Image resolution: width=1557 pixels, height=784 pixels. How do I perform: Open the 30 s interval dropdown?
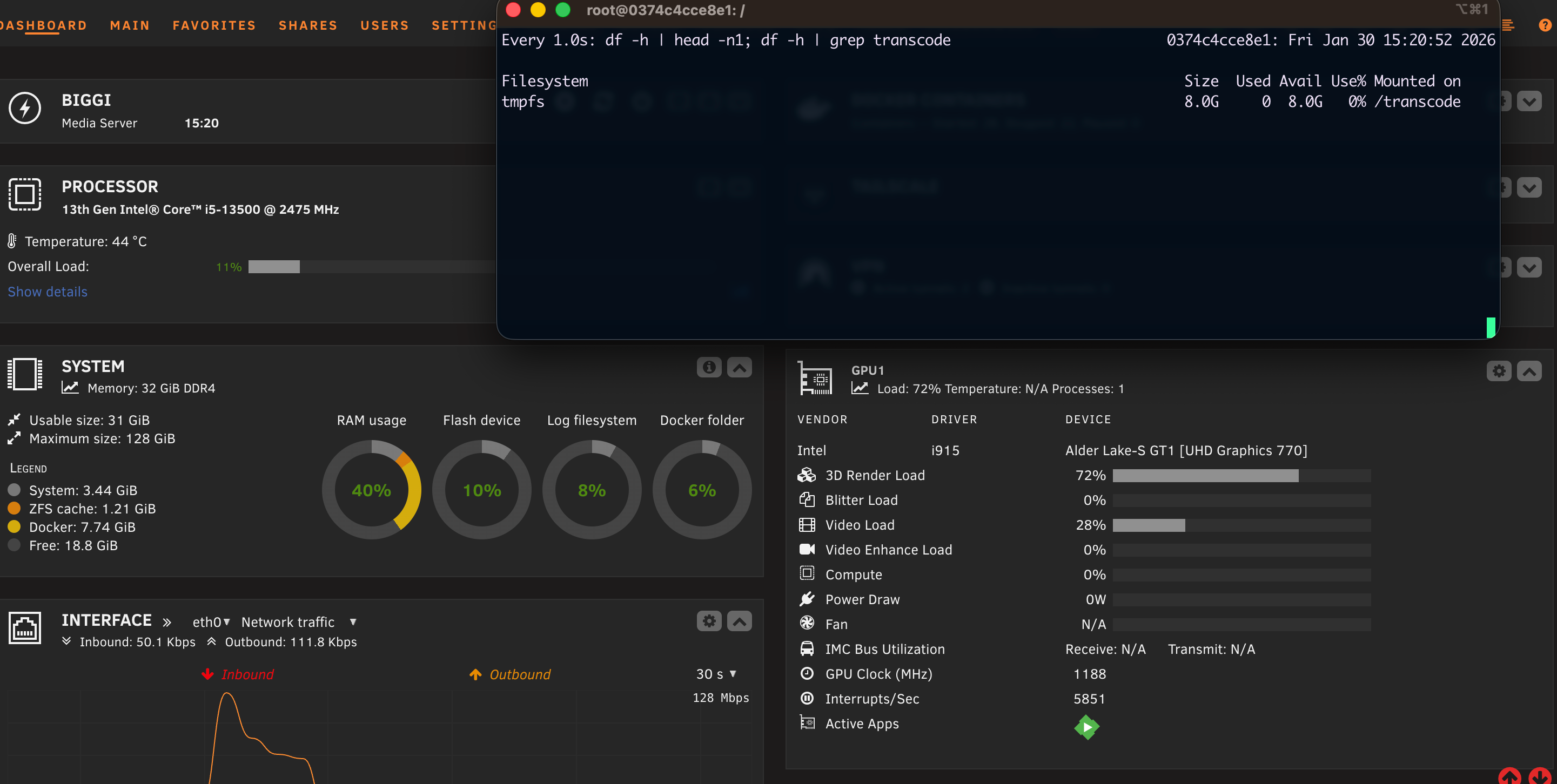tap(716, 674)
